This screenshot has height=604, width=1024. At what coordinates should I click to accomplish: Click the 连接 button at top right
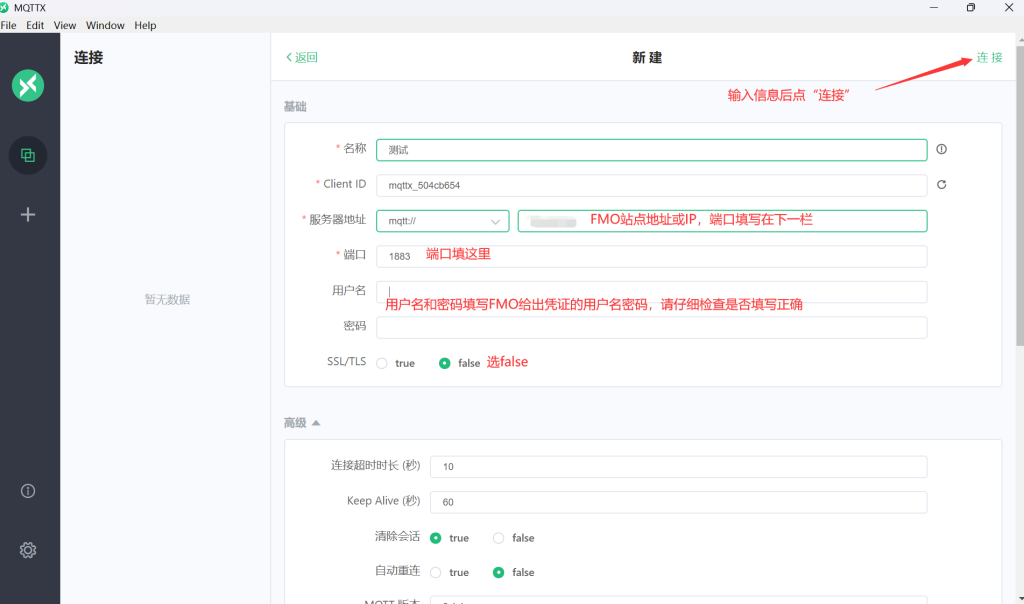tap(989, 58)
